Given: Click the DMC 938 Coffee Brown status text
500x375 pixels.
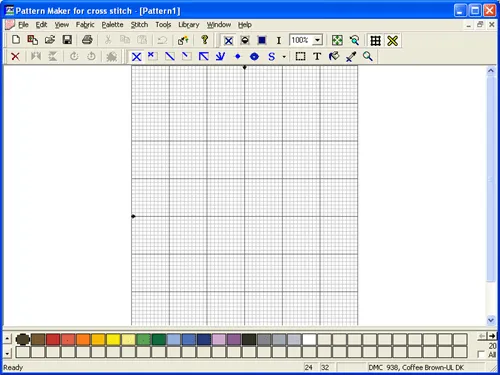Looking at the screenshot, I should (x=416, y=367).
